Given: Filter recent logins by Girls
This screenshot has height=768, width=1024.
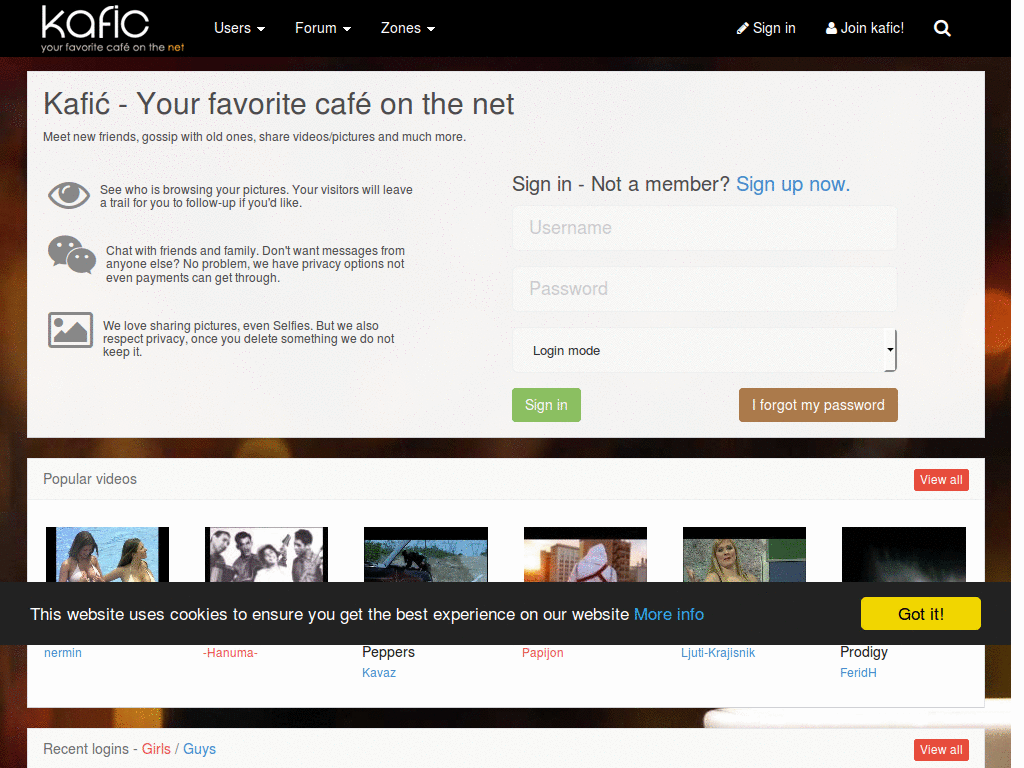Looking at the screenshot, I should 156,749.
